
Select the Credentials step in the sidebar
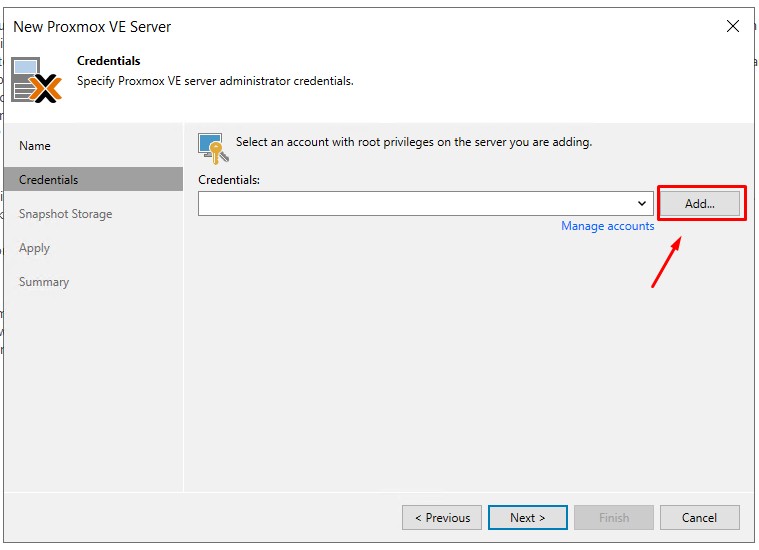coord(48,180)
